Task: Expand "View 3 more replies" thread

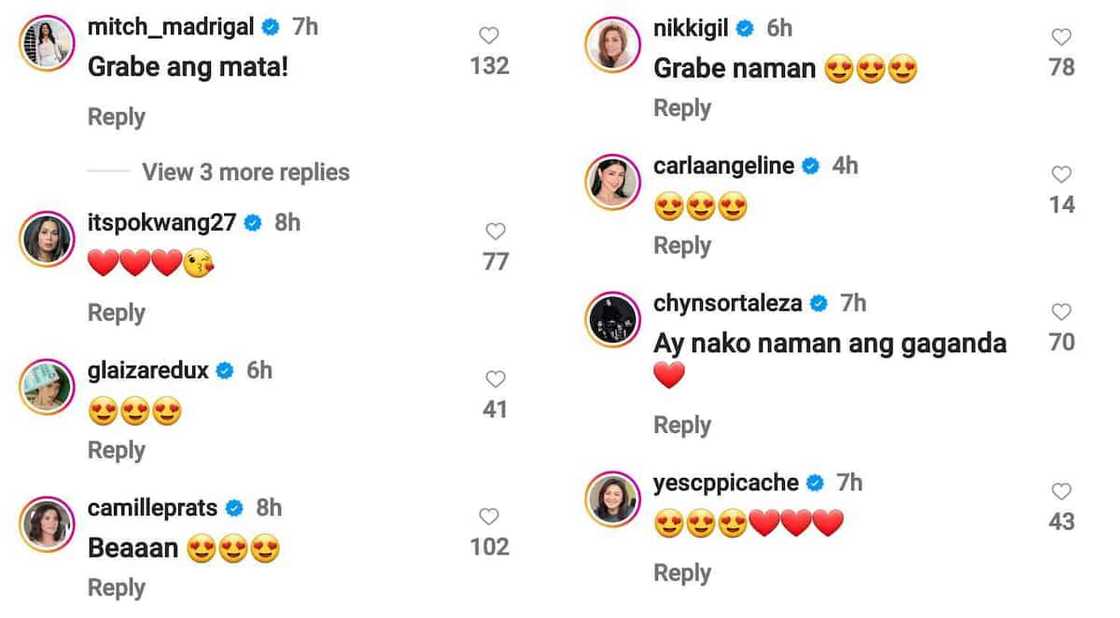Action: point(245,172)
